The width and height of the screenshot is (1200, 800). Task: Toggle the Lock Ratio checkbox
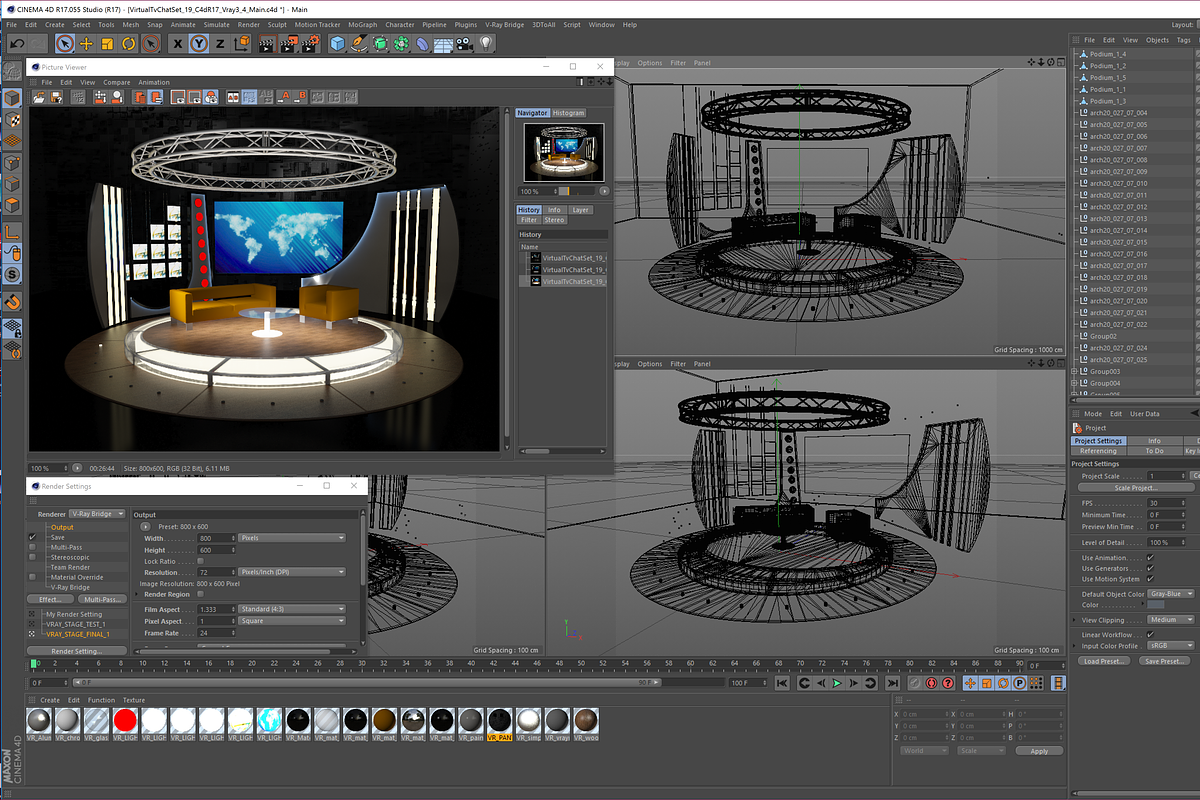pyautogui.click(x=200, y=561)
